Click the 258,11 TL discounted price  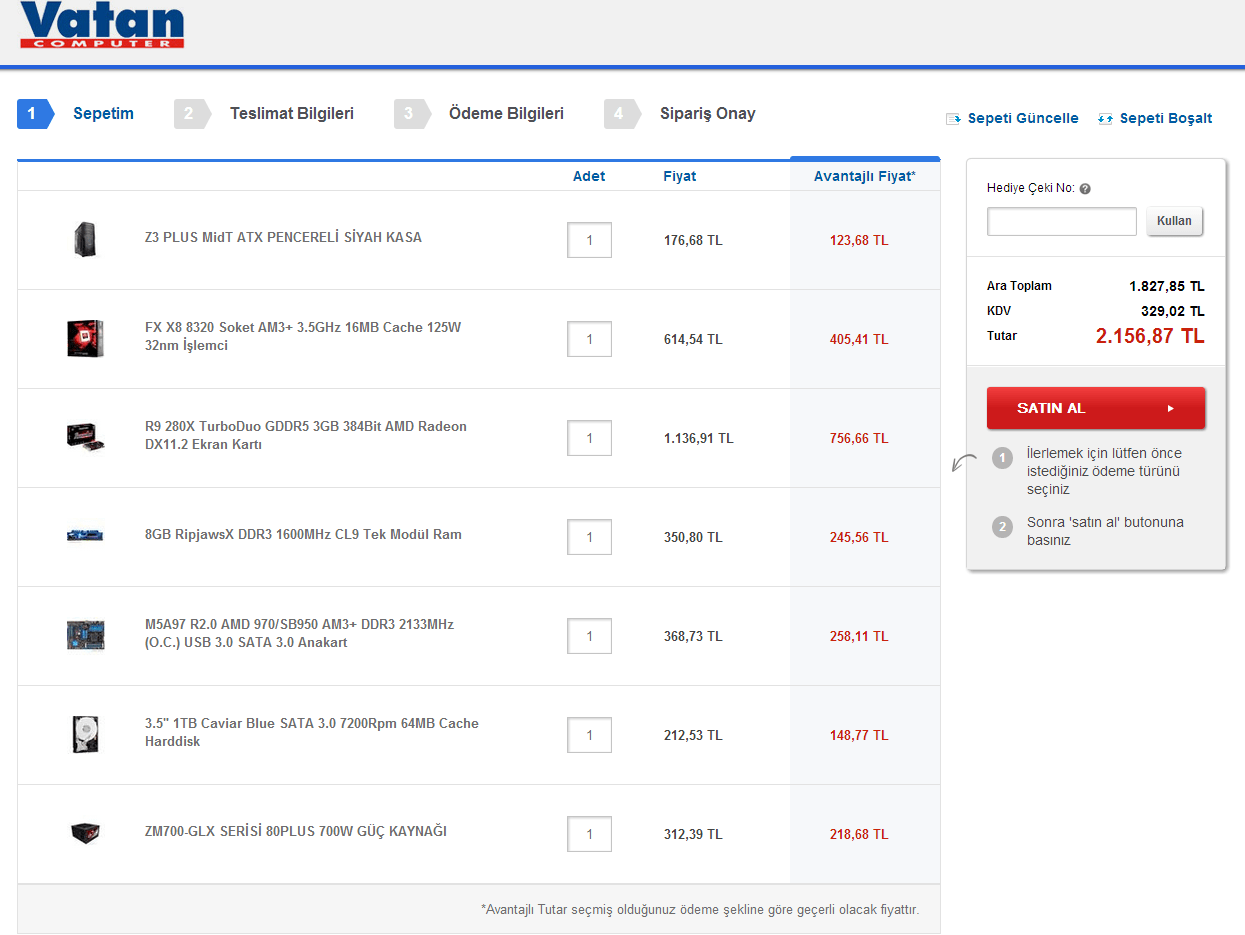(x=859, y=636)
